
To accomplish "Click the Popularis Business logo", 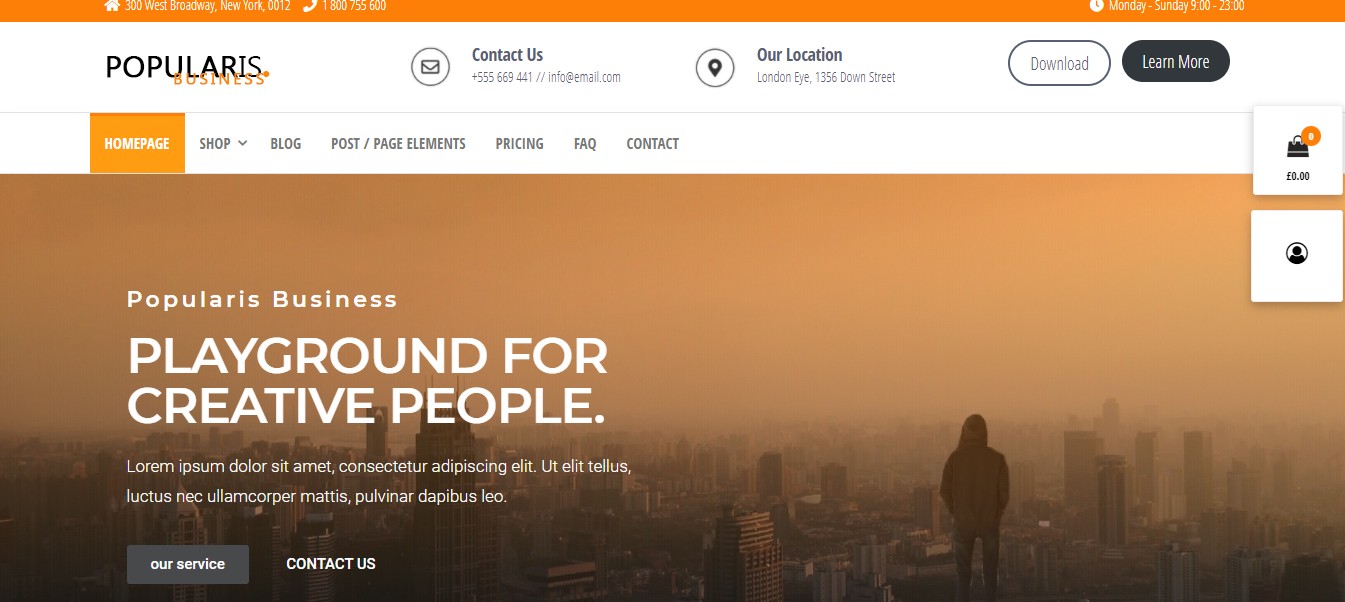I will pyautogui.click(x=187, y=69).
